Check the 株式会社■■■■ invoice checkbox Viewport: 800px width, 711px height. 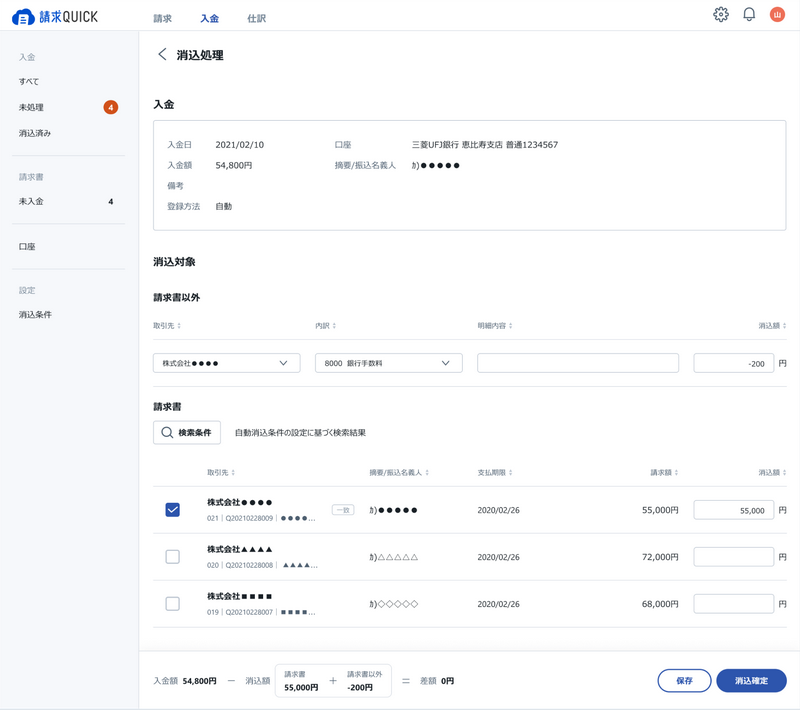click(173, 604)
